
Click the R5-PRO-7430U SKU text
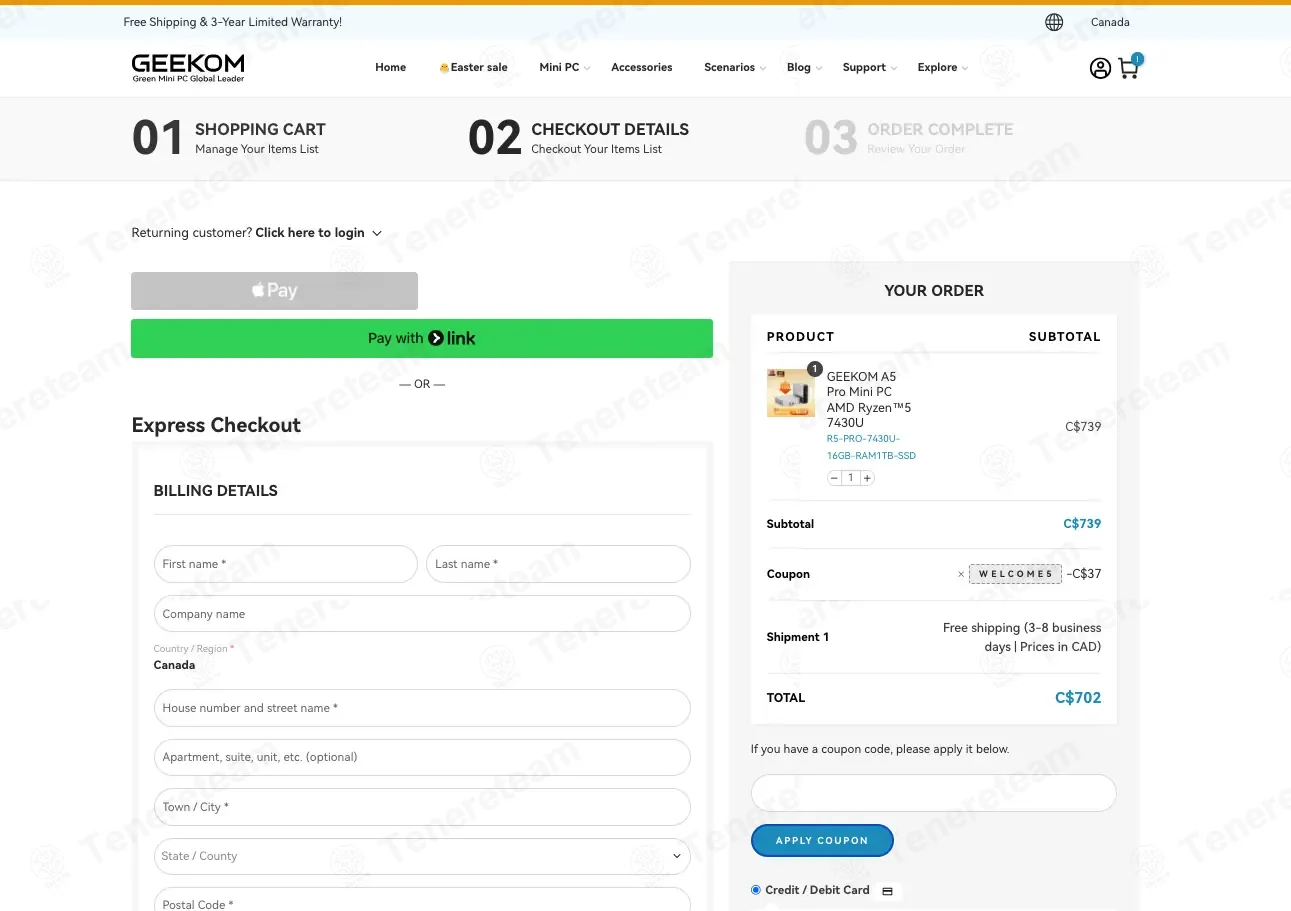coord(871,447)
